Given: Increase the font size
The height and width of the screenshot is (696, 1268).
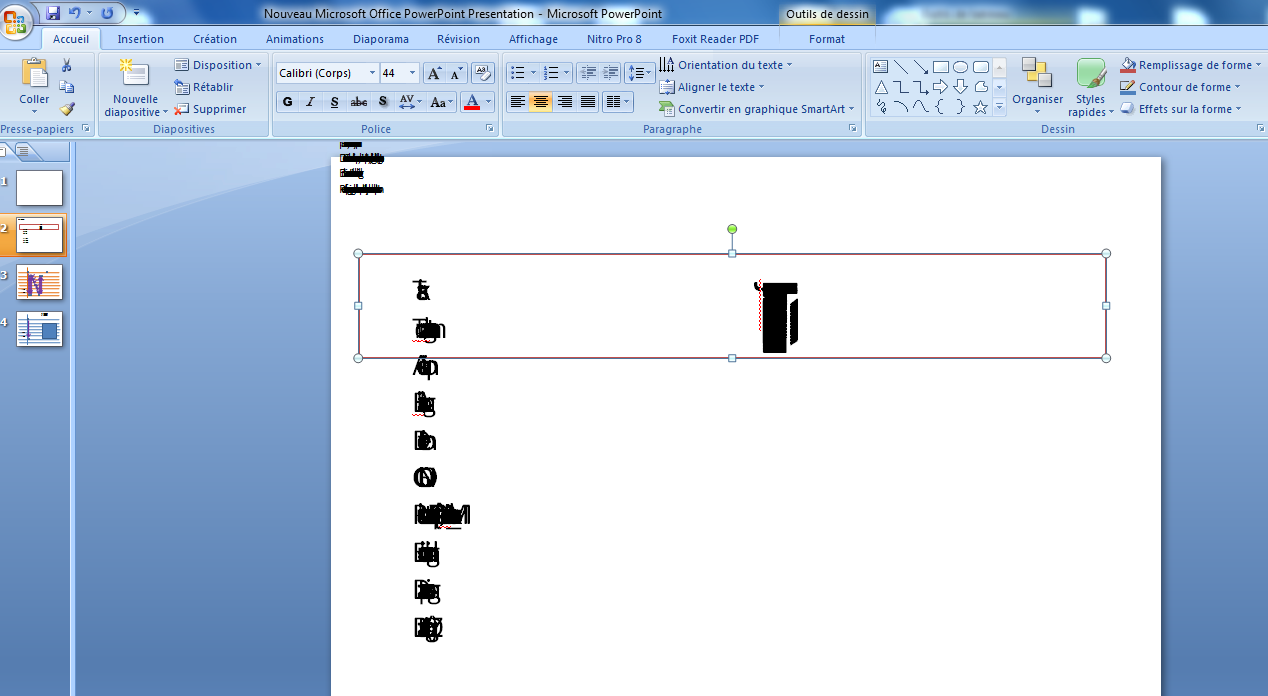Looking at the screenshot, I should point(434,73).
